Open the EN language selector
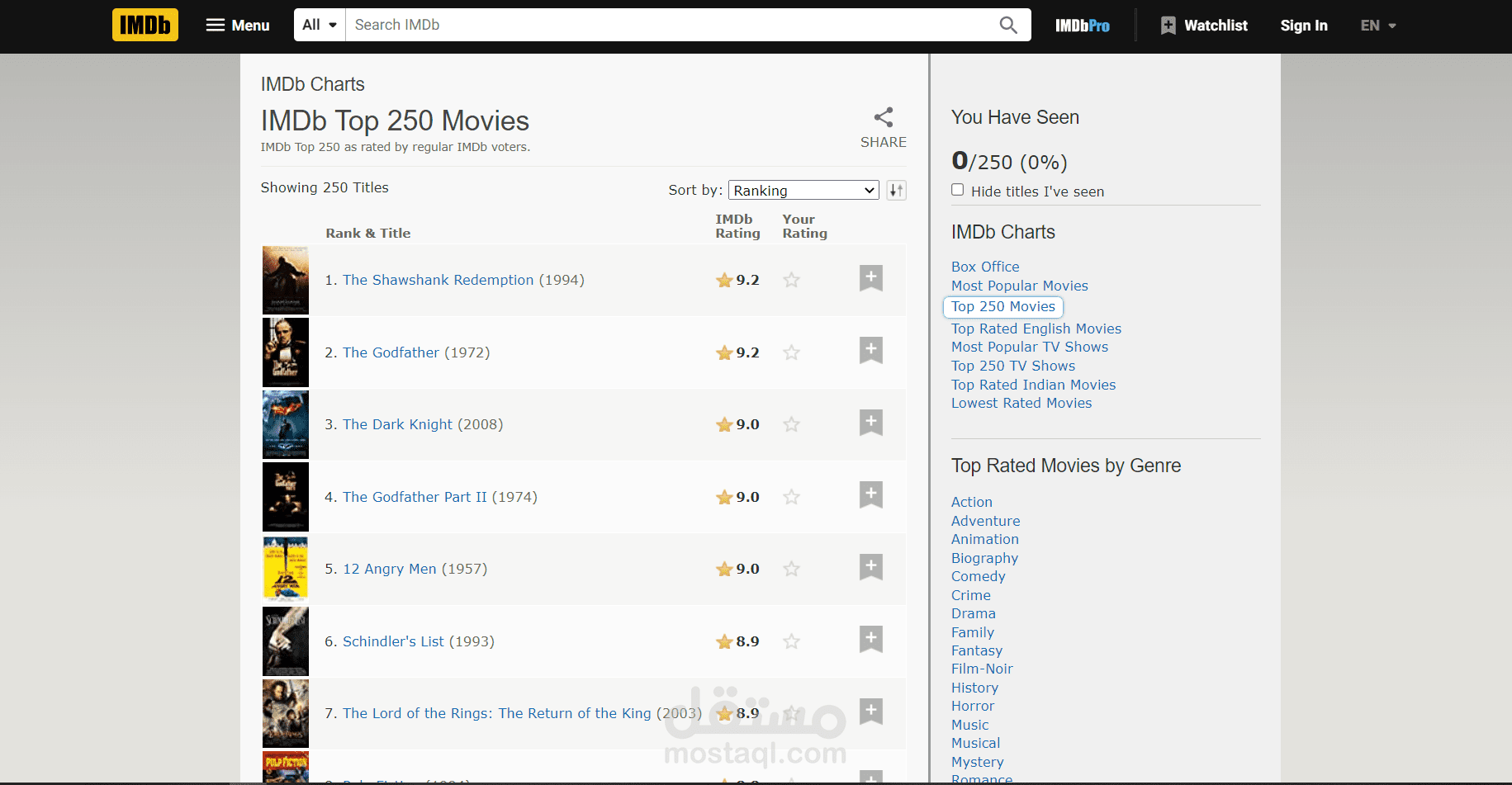1512x785 pixels. coord(1377,26)
